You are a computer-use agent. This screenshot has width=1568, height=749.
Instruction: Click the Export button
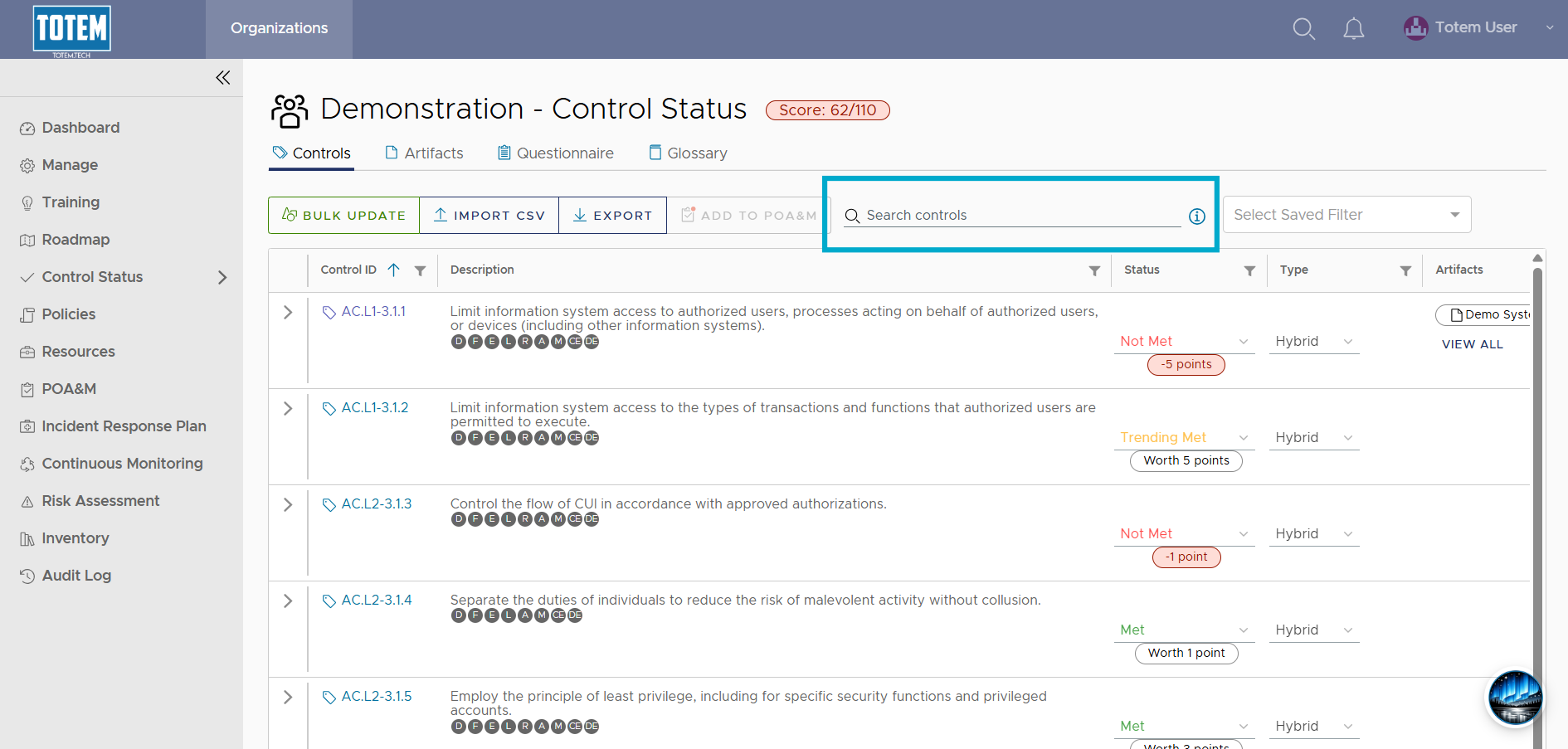[612, 216]
